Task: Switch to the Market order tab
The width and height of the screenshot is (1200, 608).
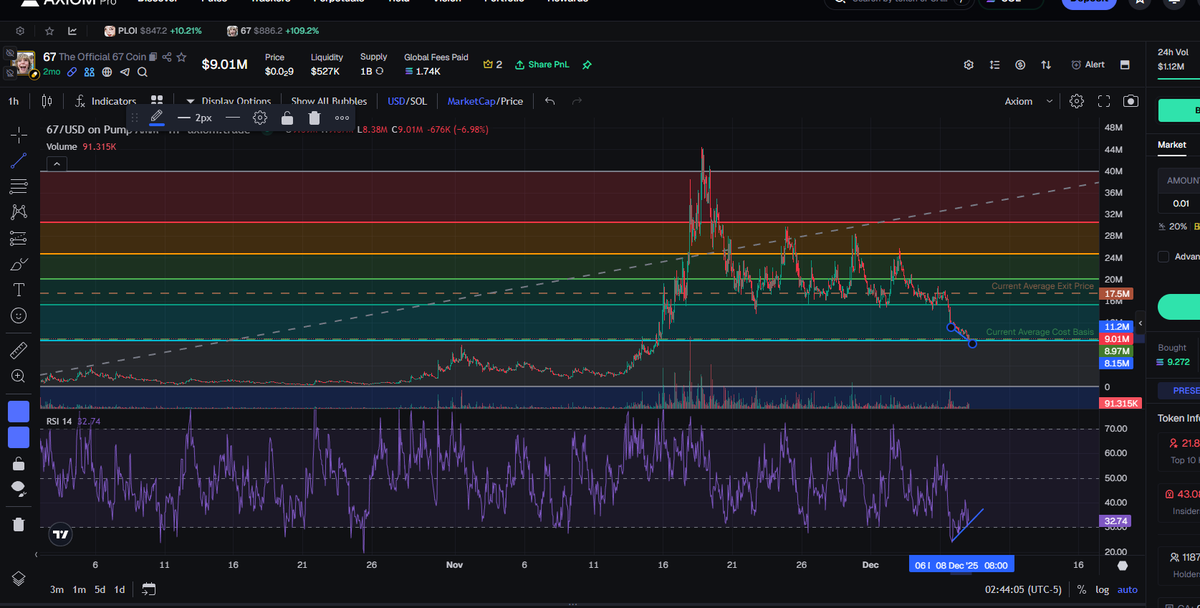Action: (1172, 145)
